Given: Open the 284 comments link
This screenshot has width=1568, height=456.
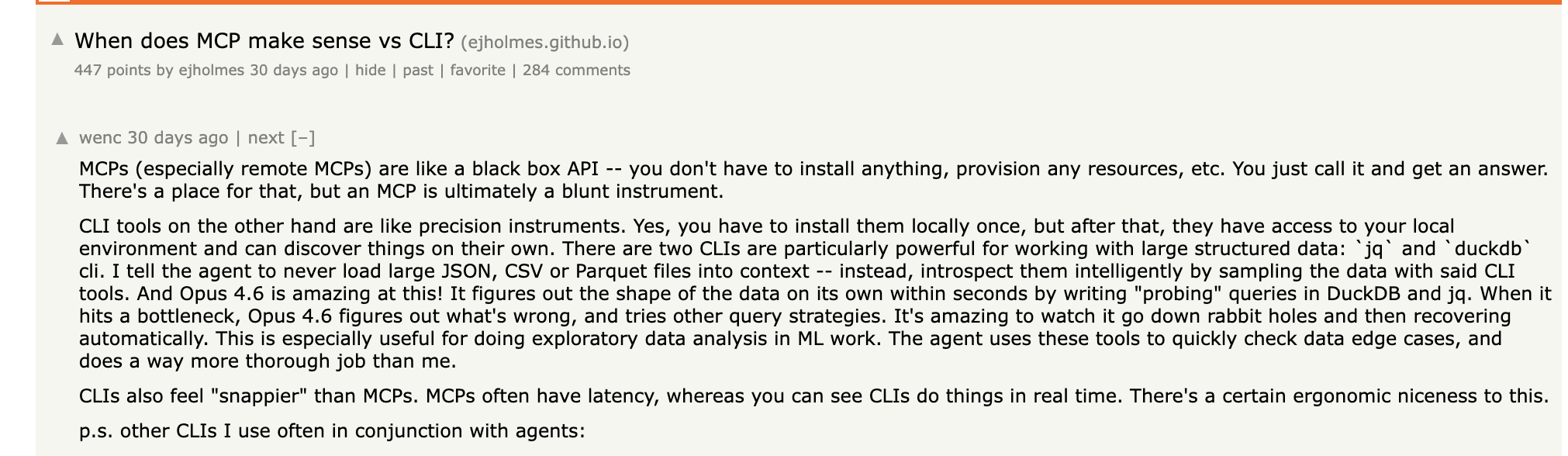Looking at the screenshot, I should click(576, 71).
